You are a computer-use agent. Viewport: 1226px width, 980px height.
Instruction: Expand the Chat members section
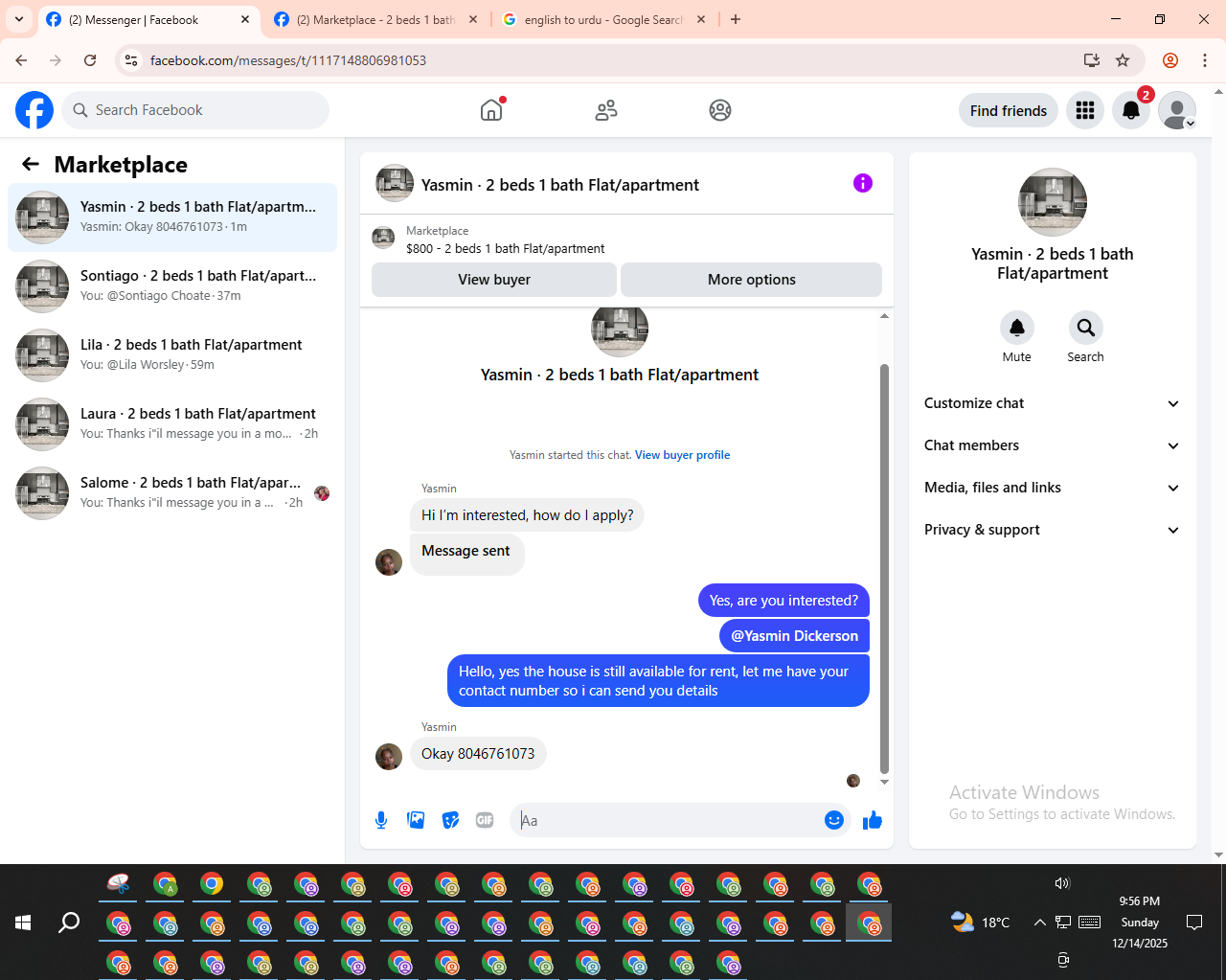point(1053,445)
